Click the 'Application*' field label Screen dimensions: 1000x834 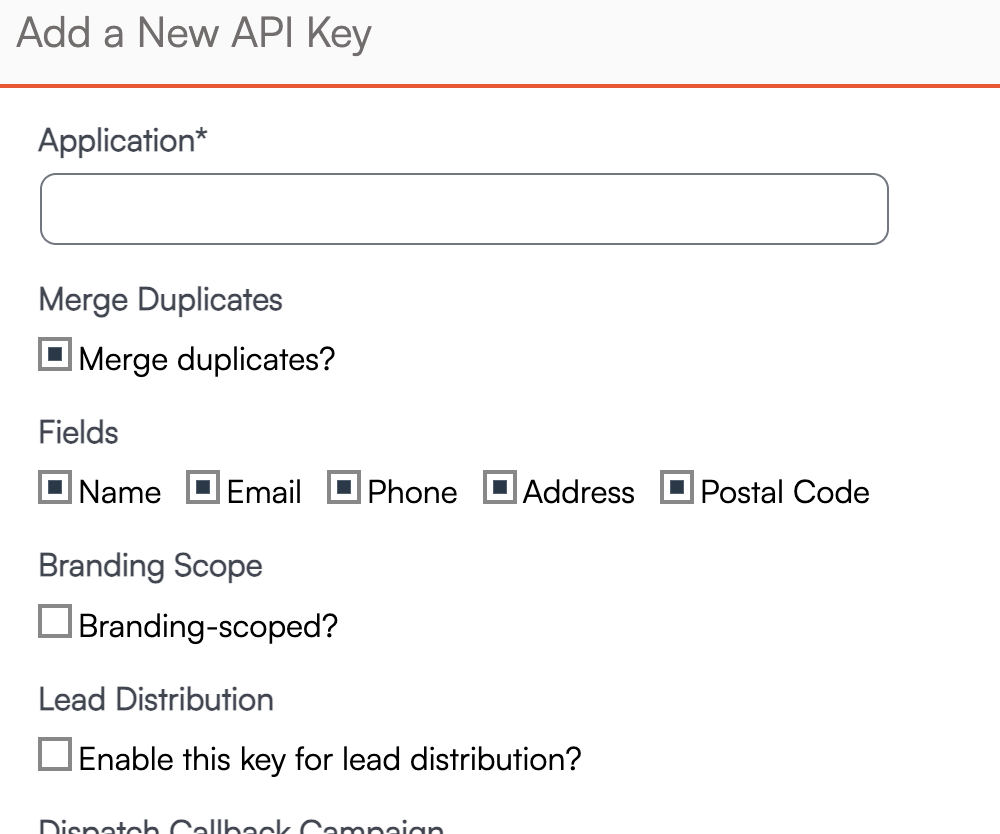coord(123,141)
